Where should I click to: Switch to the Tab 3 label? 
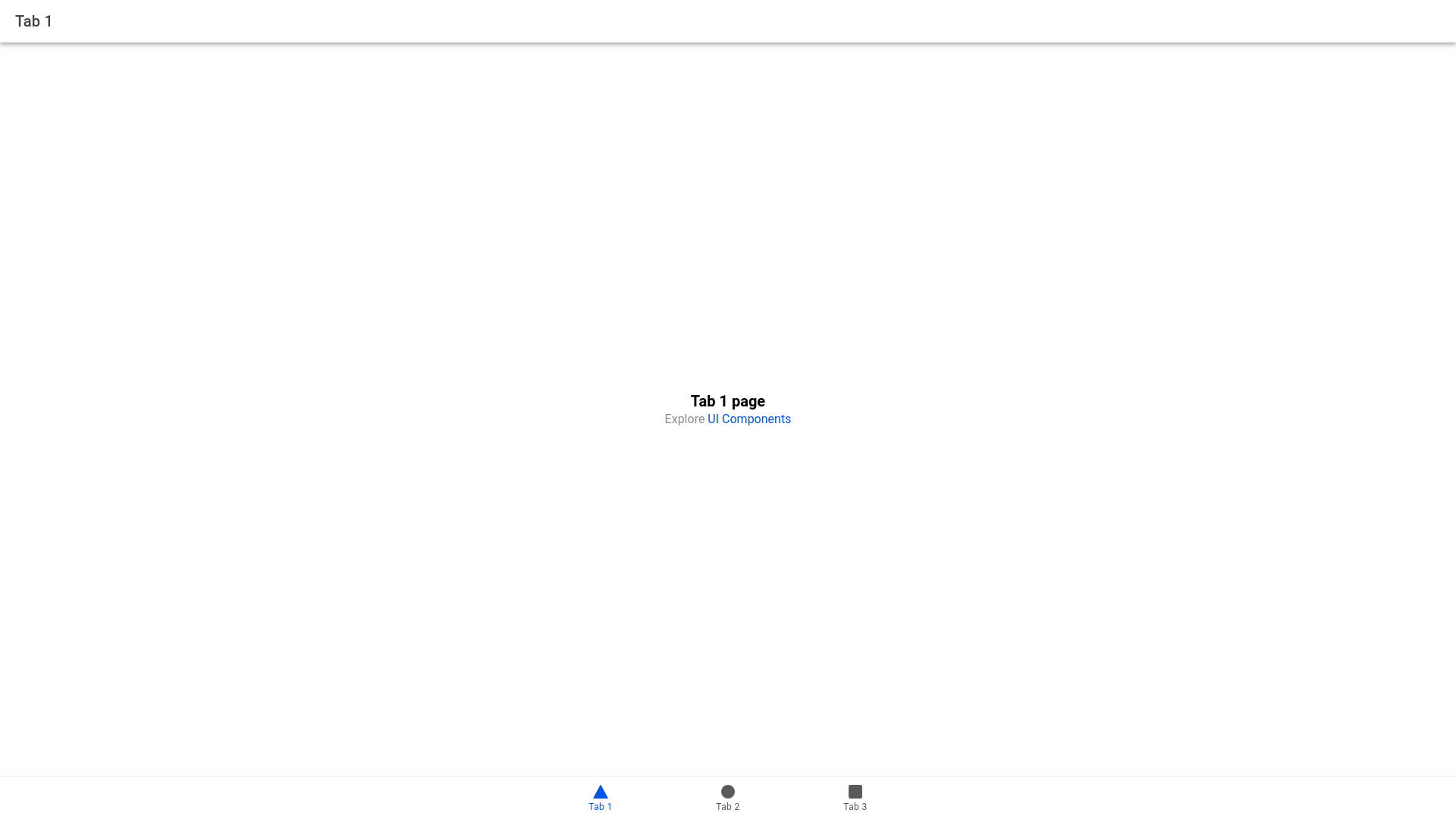855,807
